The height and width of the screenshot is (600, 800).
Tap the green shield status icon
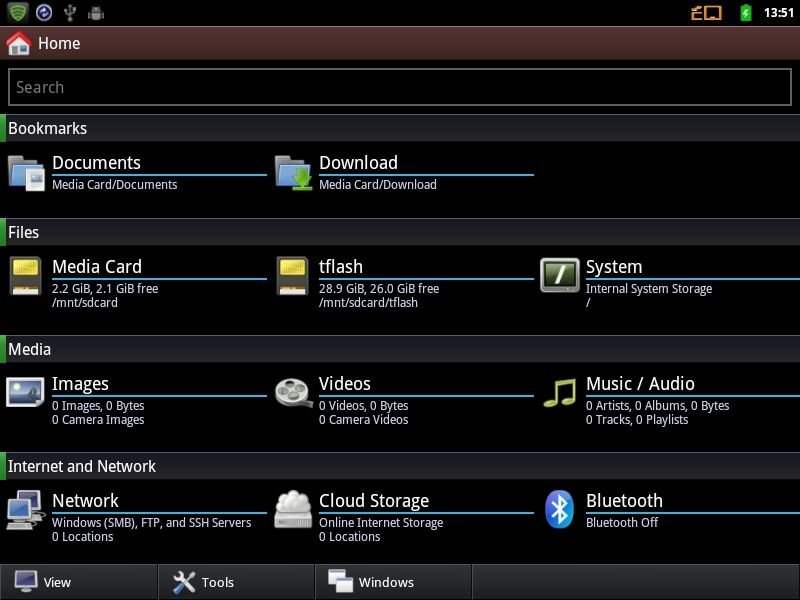point(18,12)
